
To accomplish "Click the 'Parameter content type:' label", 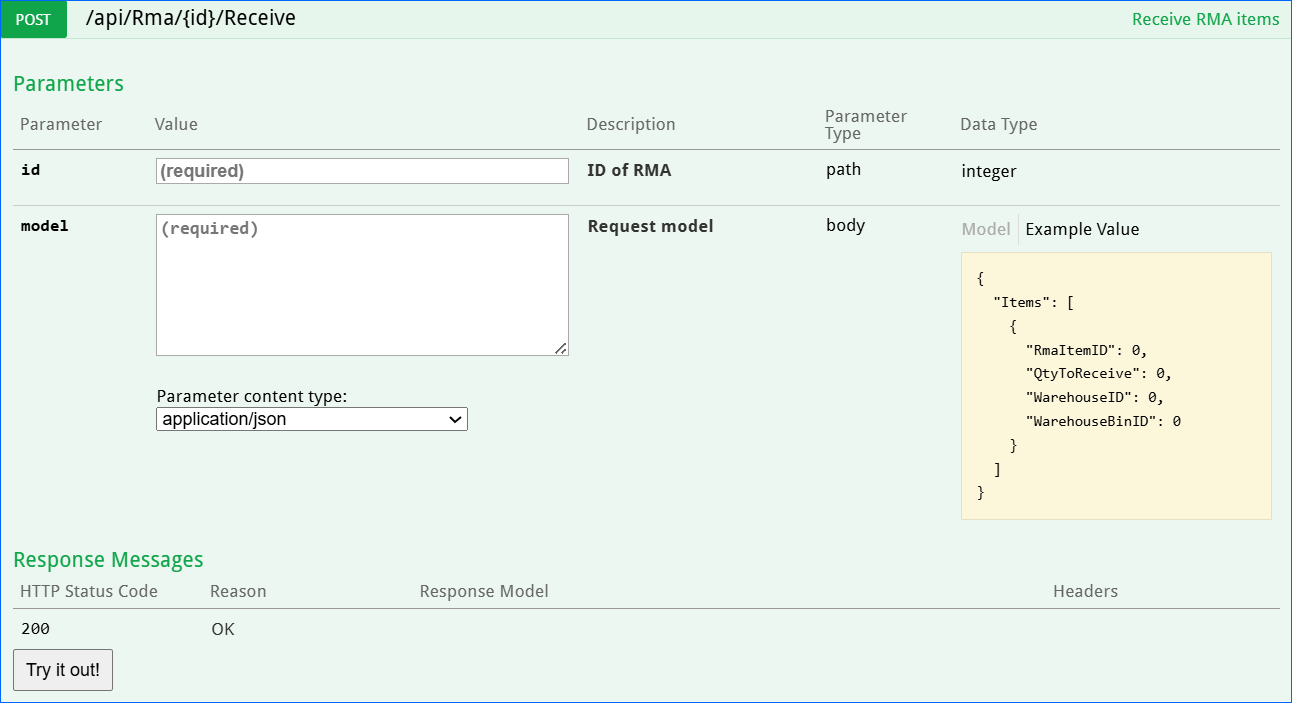I will [252, 396].
